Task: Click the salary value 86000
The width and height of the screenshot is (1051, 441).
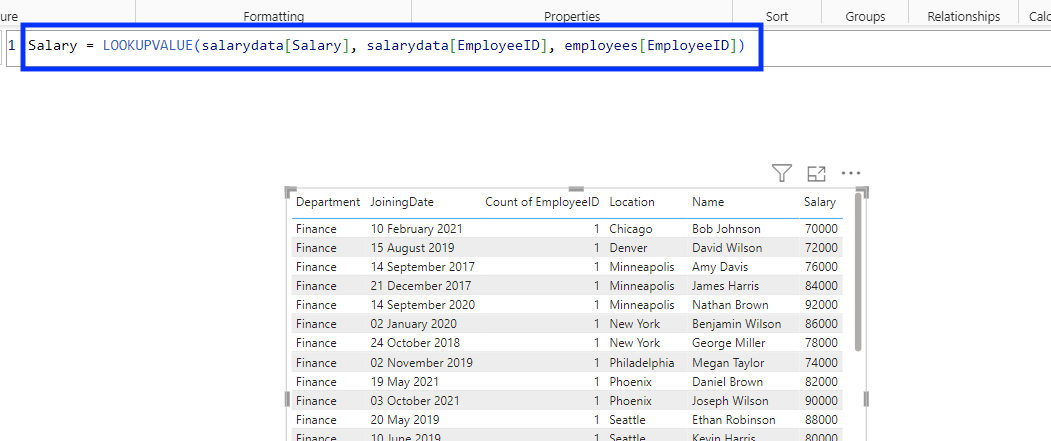Action: click(x=820, y=324)
